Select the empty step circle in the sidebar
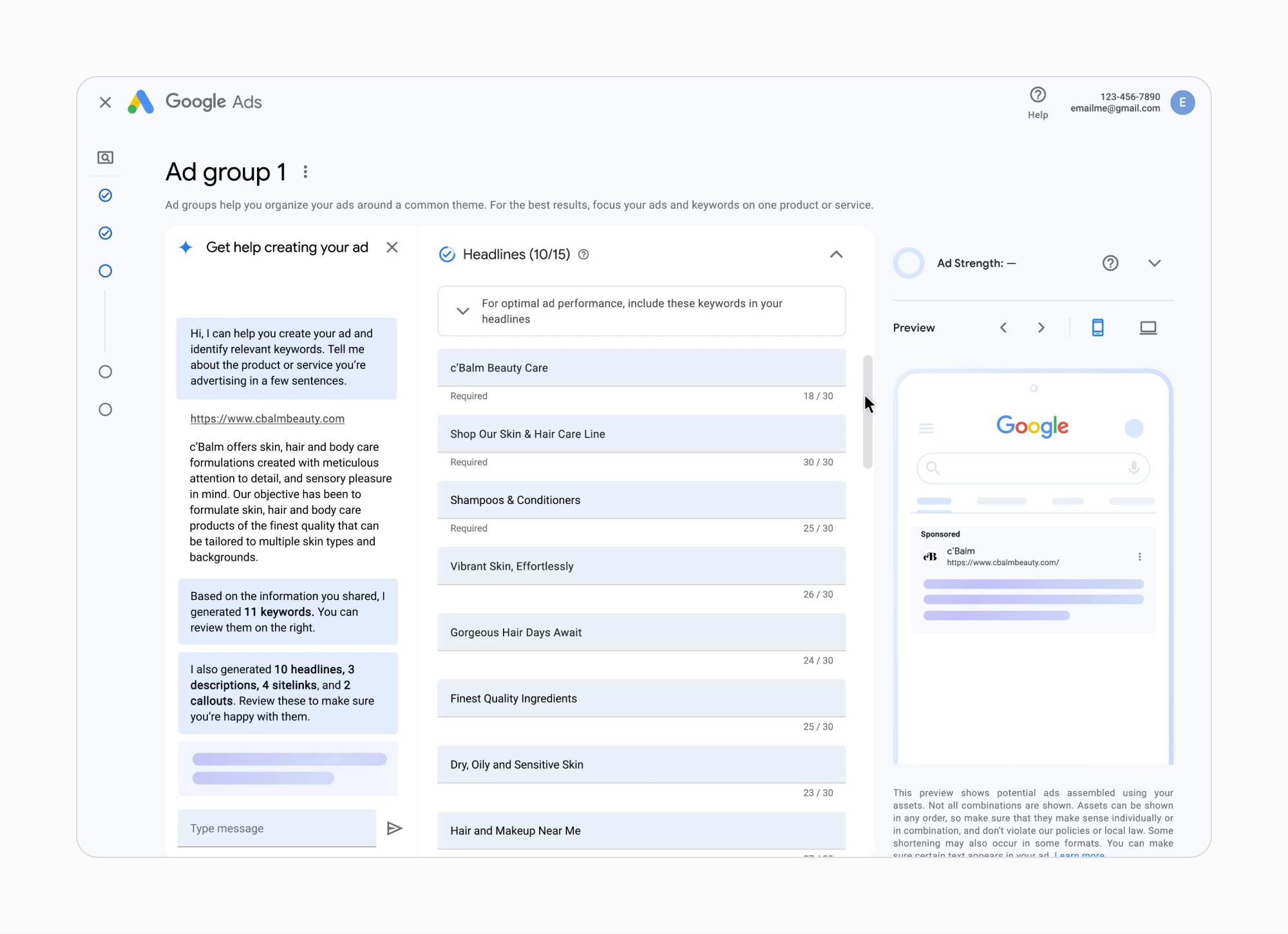The width and height of the screenshot is (1288, 934). coord(105,270)
